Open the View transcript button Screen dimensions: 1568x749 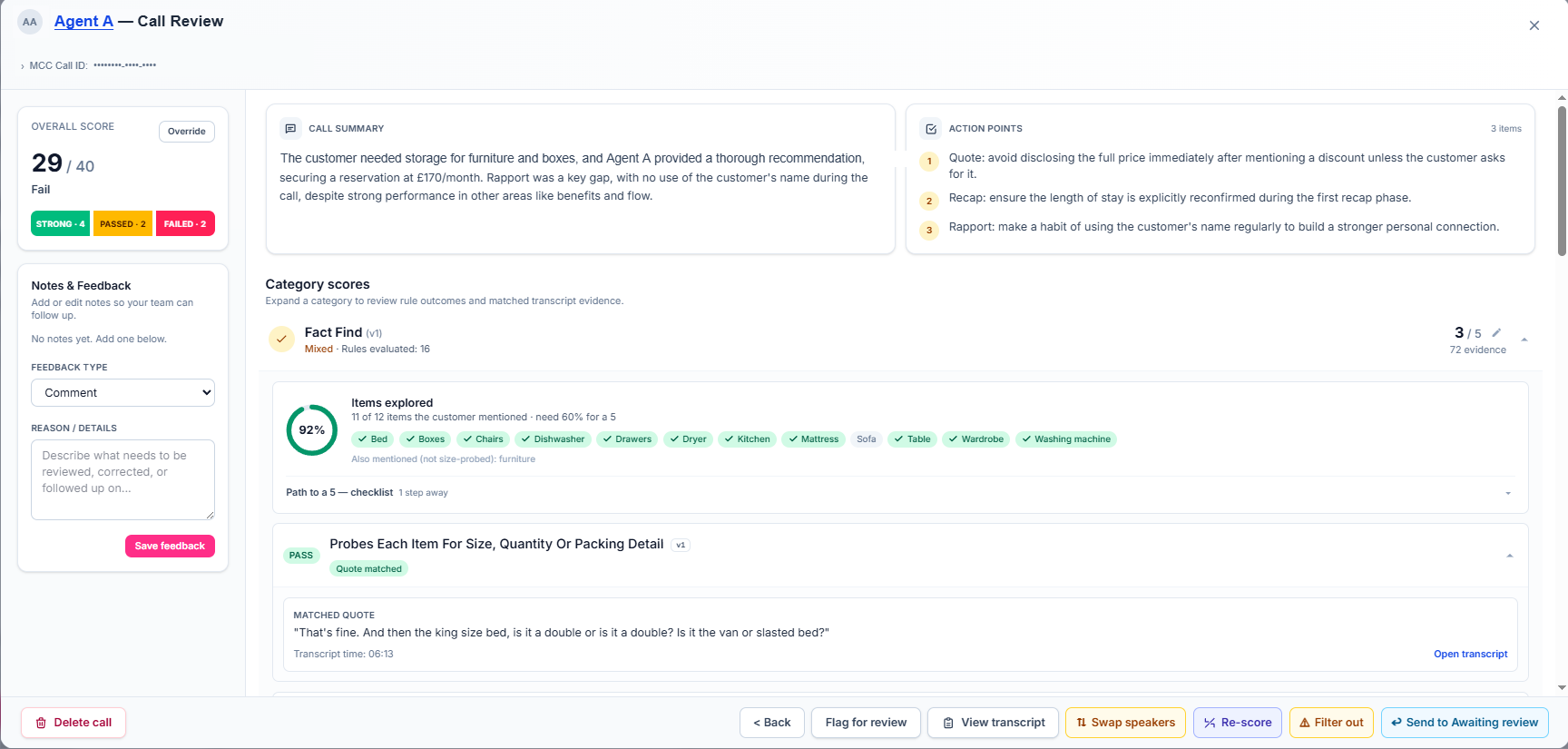pyautogui.click(x=993, y=723)
